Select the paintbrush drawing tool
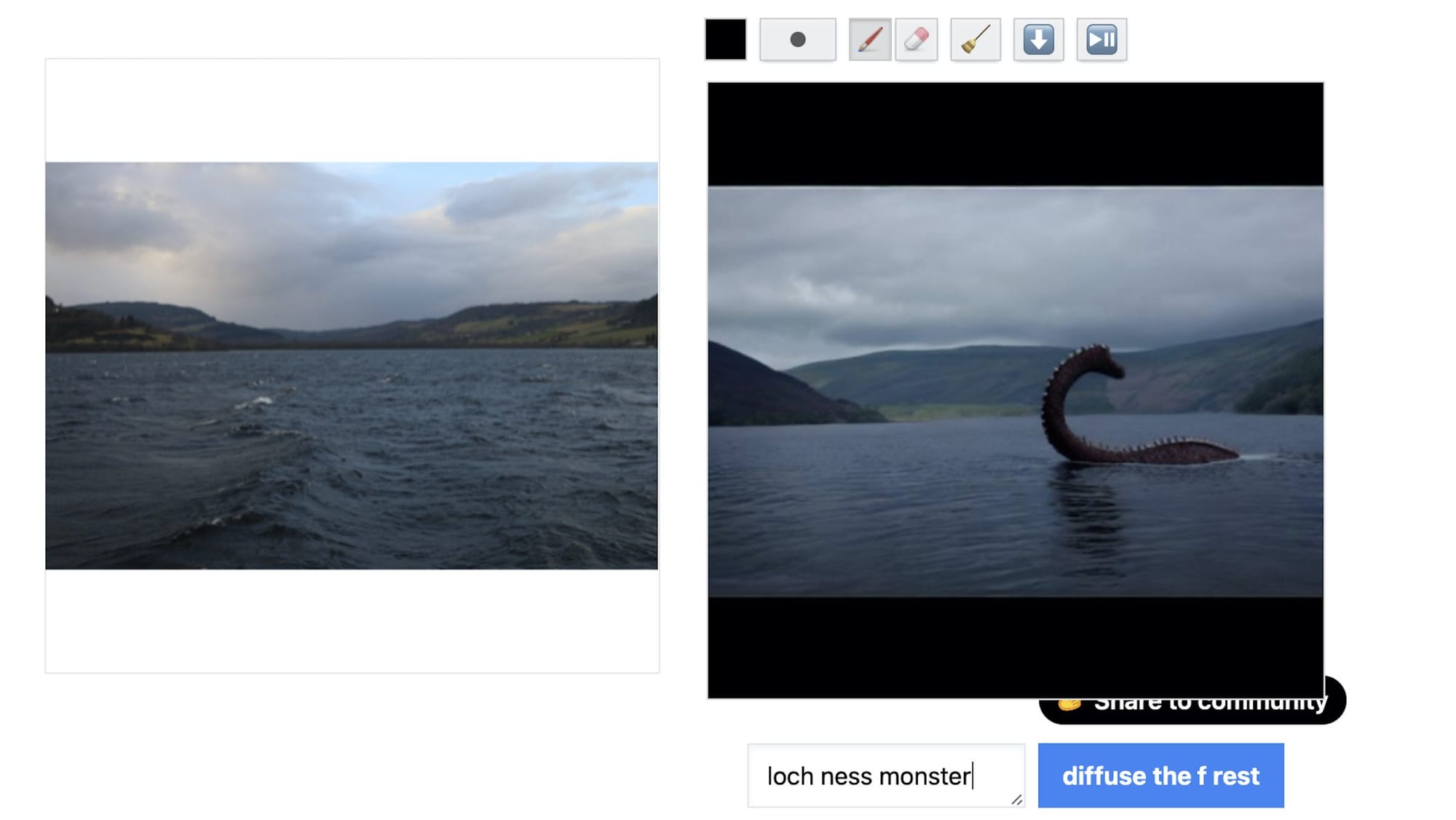This screenshot has width=1456, height=820. pyautogui.click(x=870, y=39)
